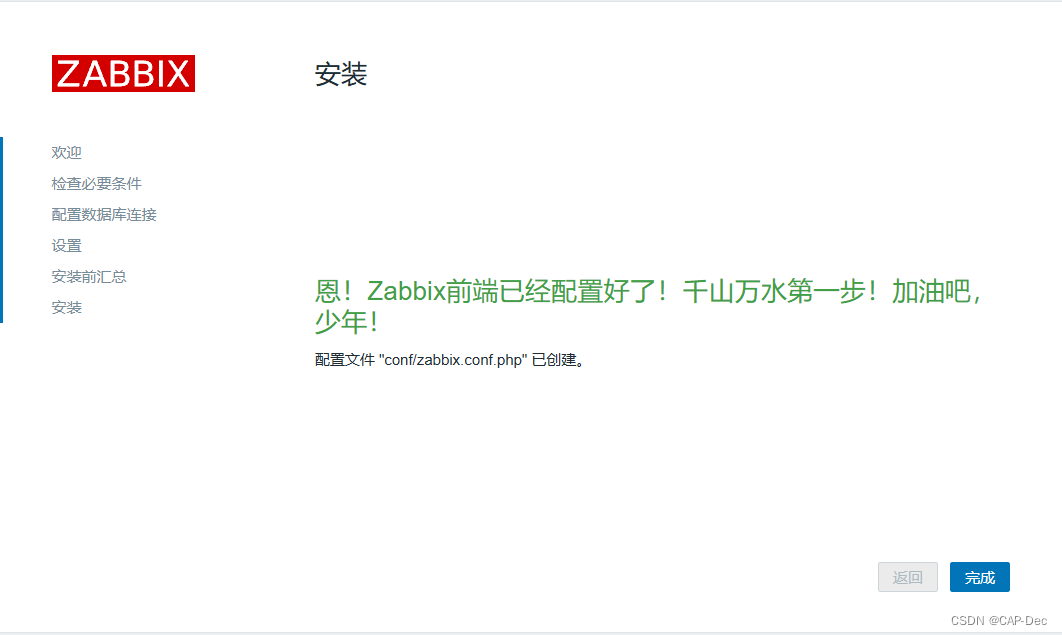
Task: Select the 安装 step in sidebar
Action: point(66,307)
